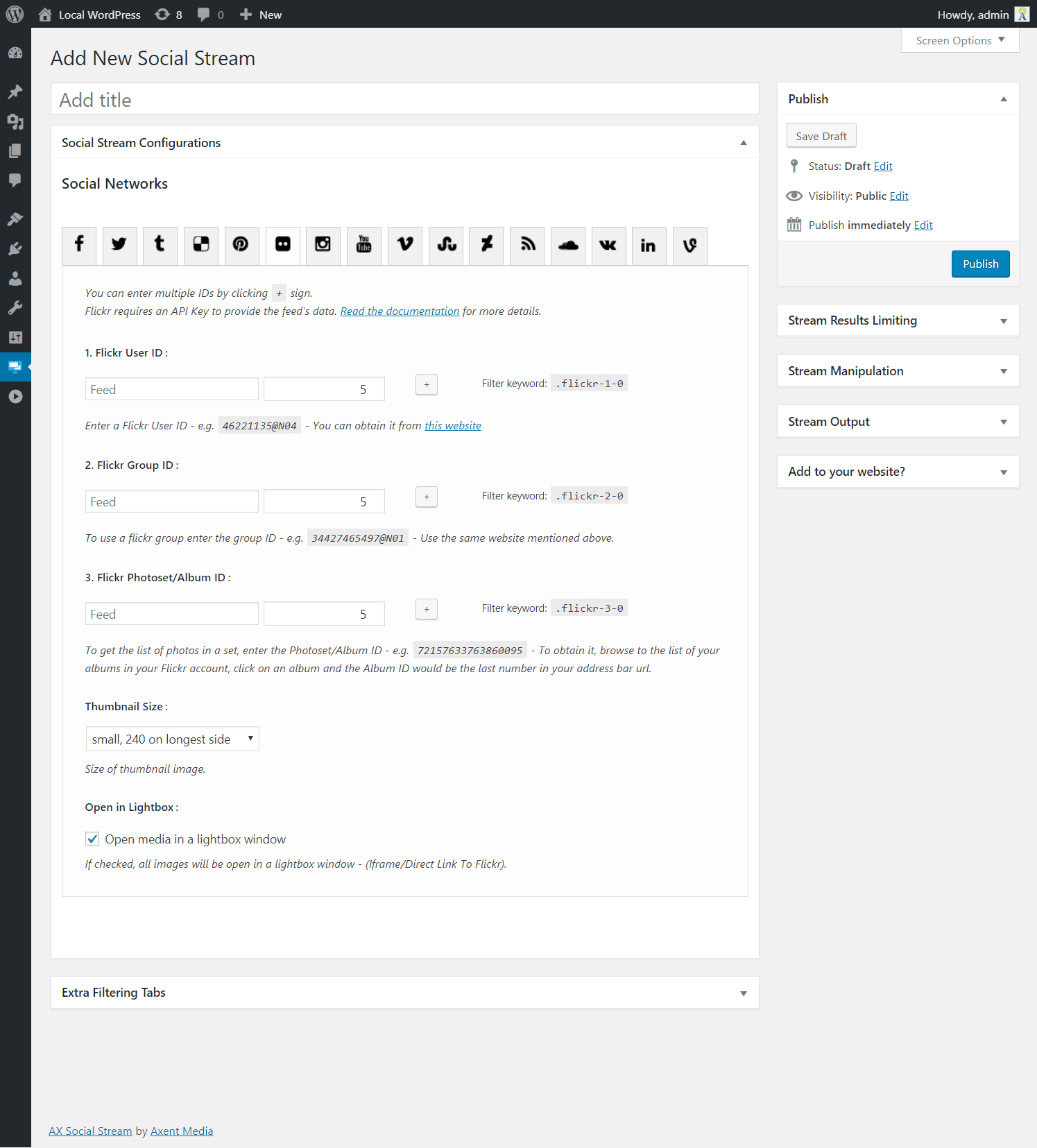Click the Save Draft button
The width and height of the screenshot is (1037, 1148).
pyautogui.click(x=821, y=136)
